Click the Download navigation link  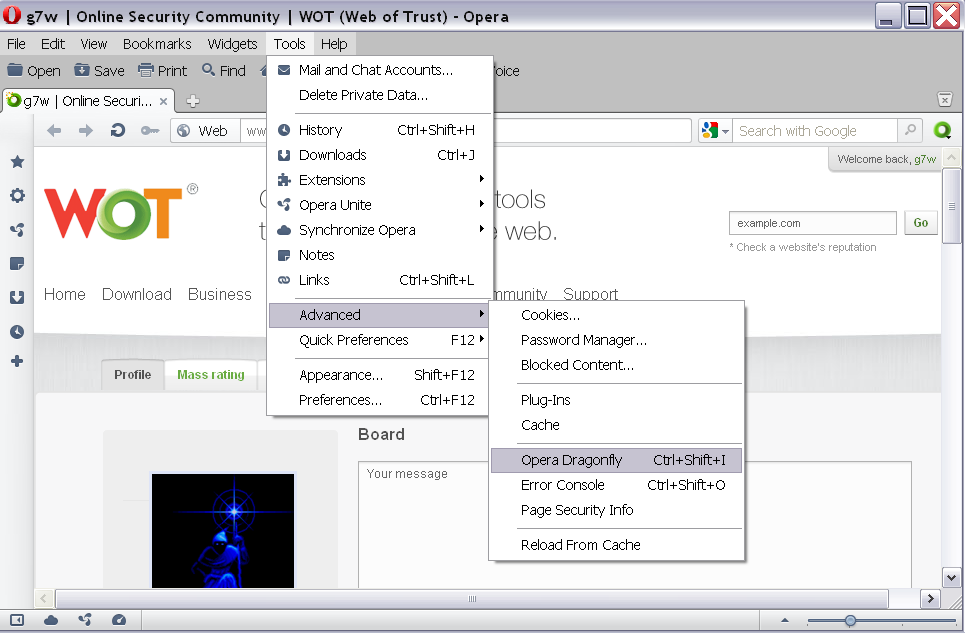[x=137, y=294]
